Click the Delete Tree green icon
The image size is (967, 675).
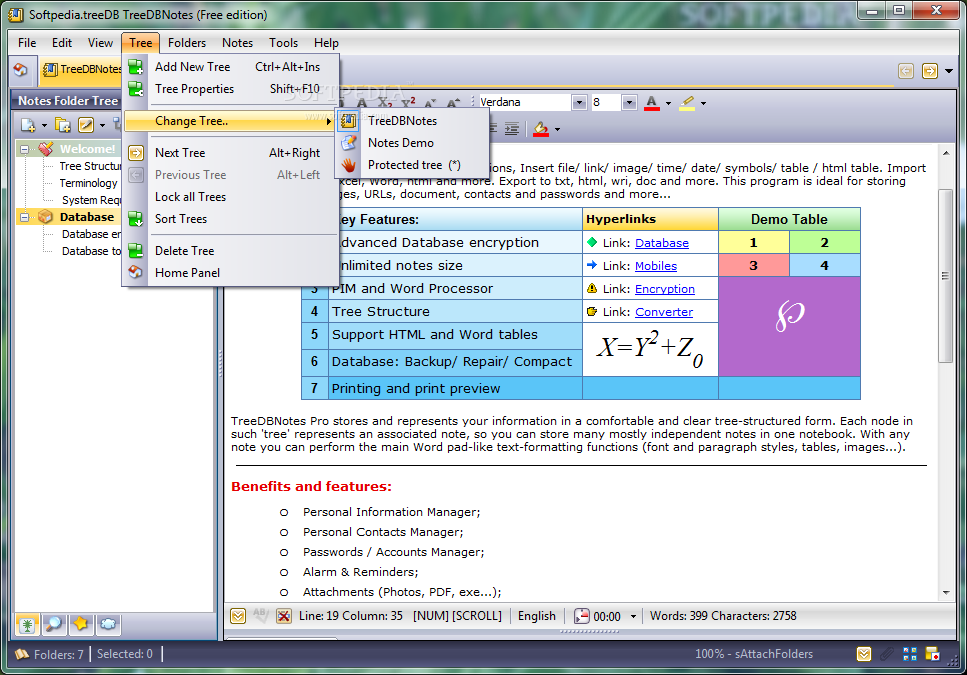[136, 251]
